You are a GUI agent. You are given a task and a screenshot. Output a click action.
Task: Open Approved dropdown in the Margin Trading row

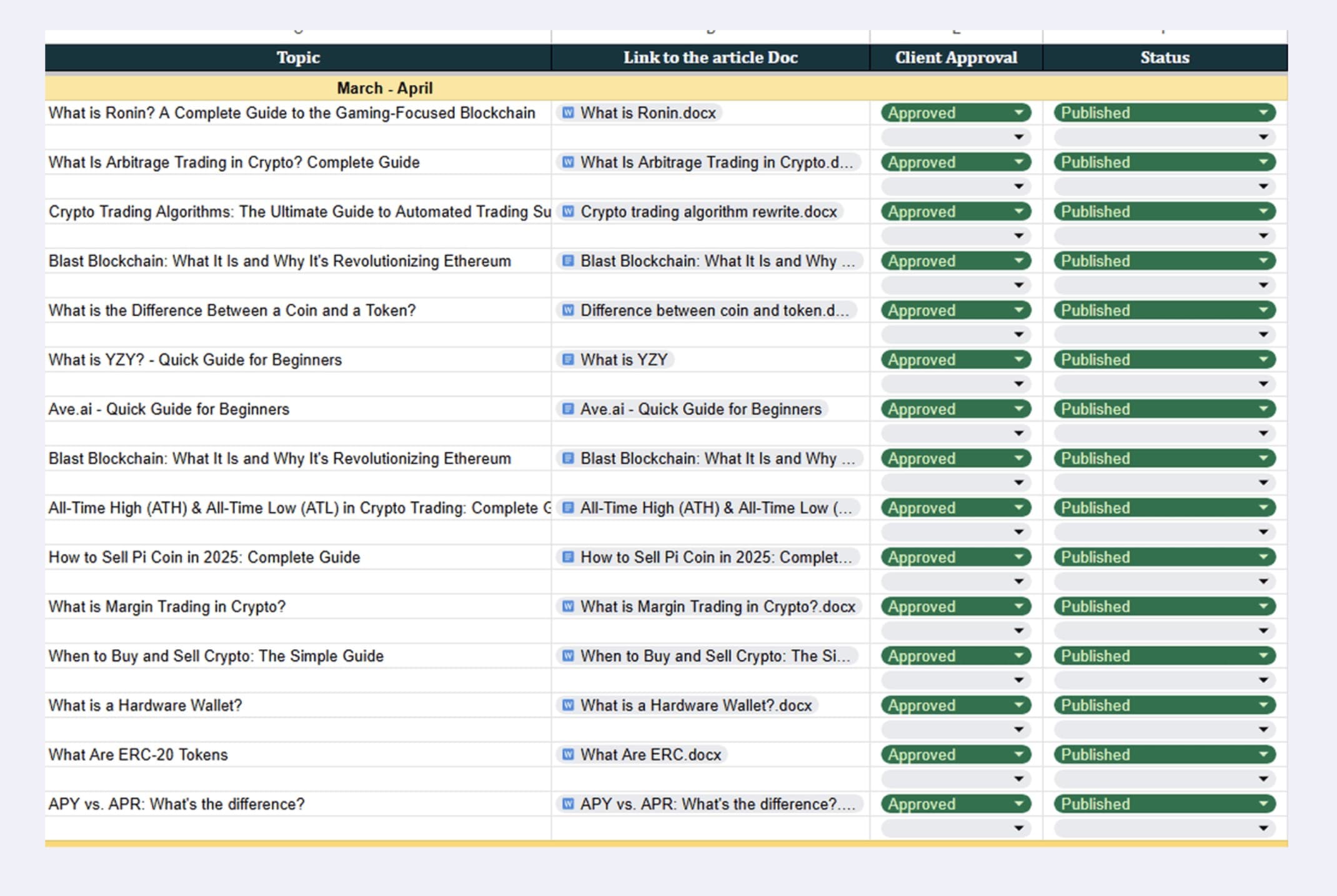coord(956,607)
